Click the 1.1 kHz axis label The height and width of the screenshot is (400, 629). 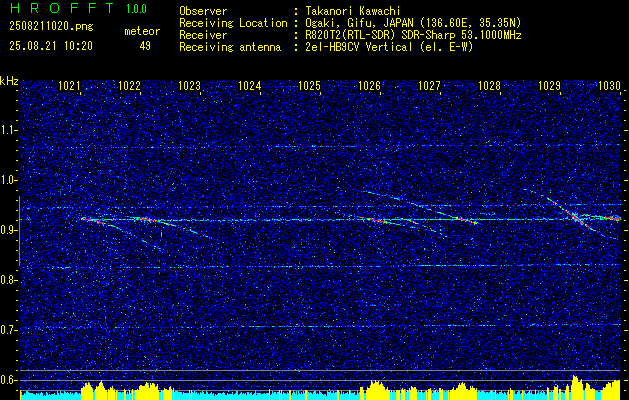pyautogui.click(x=8, y=130)
